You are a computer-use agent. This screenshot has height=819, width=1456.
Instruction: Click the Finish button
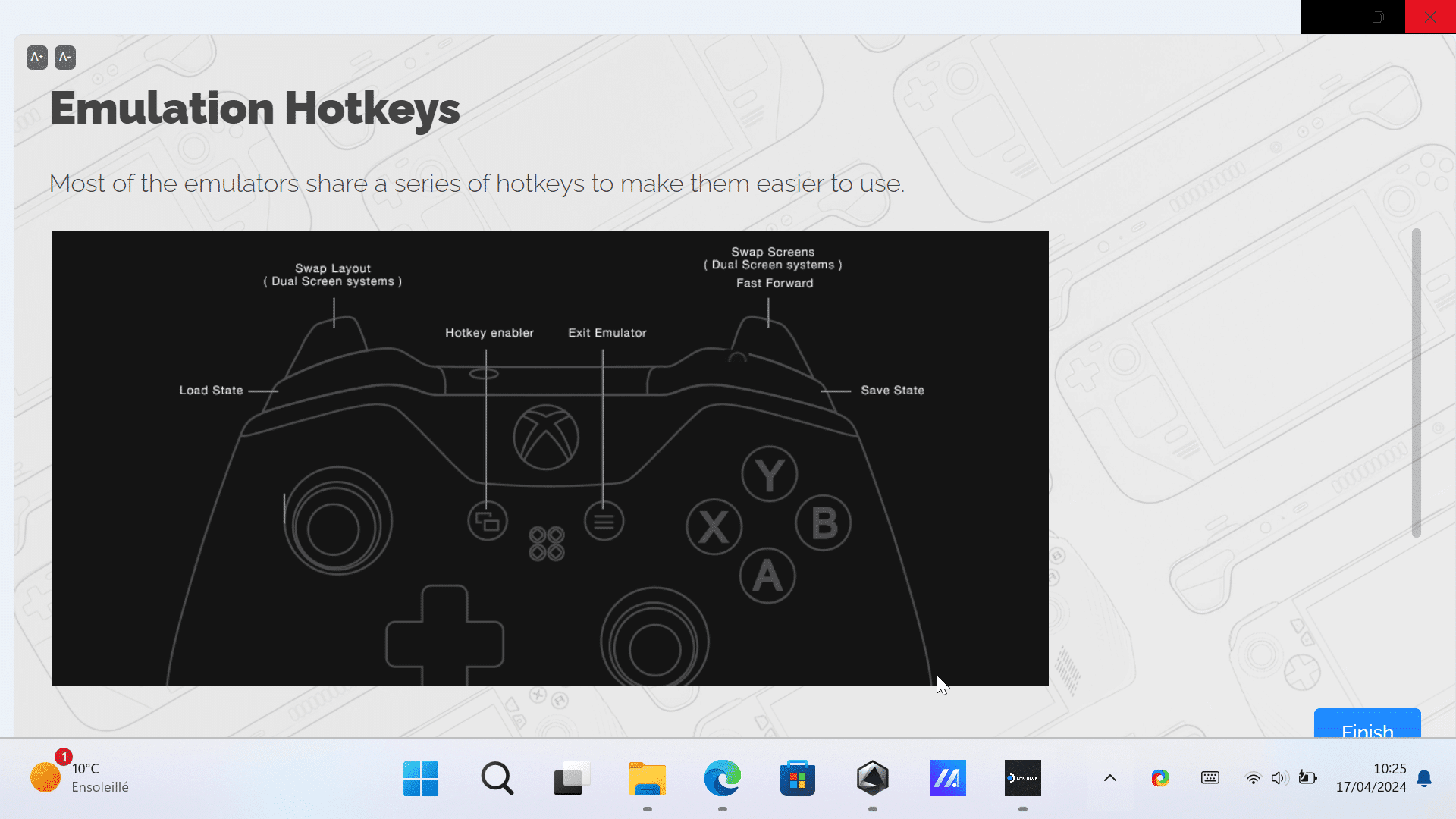point(1367,723)
